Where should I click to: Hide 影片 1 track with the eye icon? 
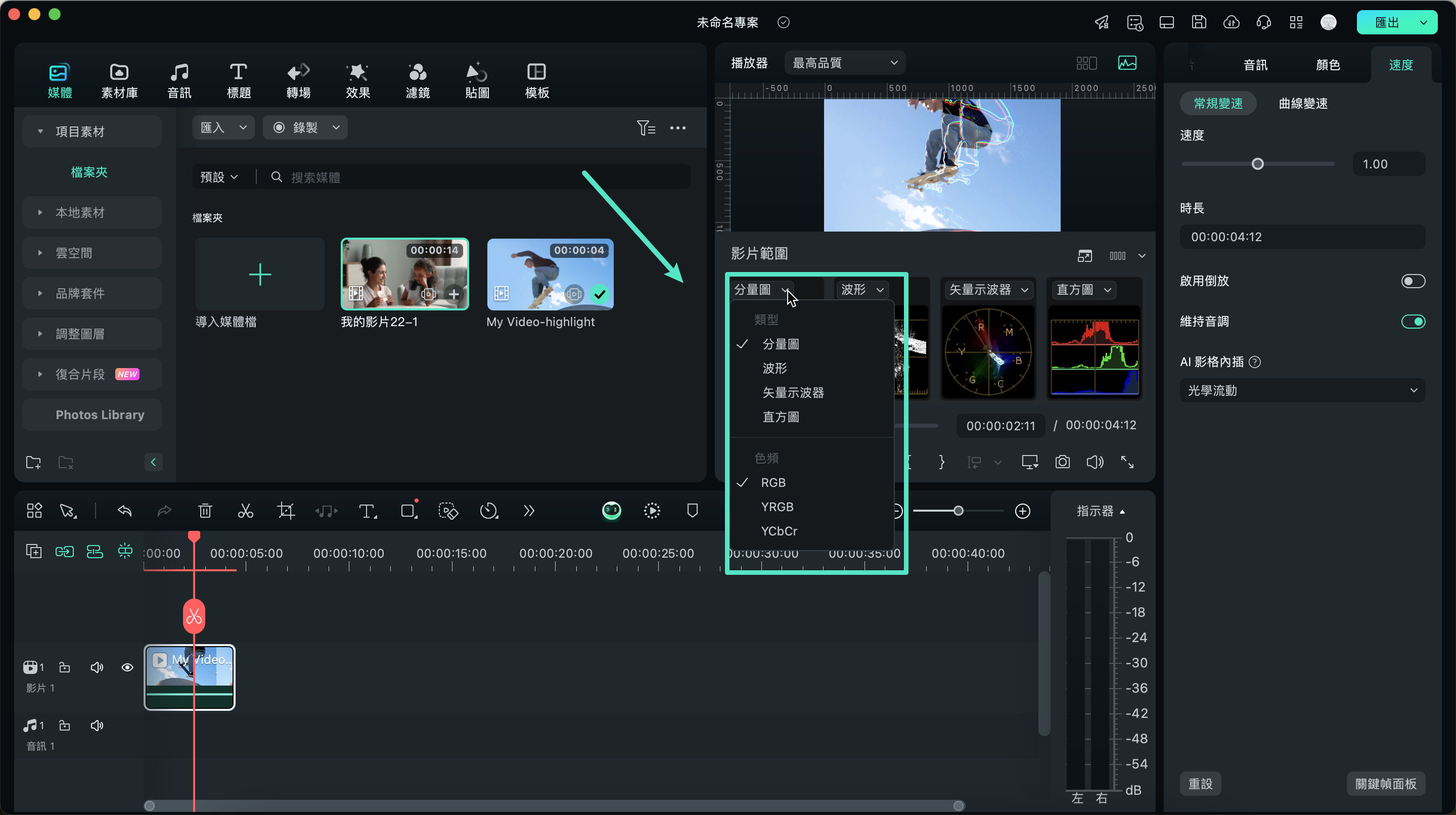pos(127,667)
